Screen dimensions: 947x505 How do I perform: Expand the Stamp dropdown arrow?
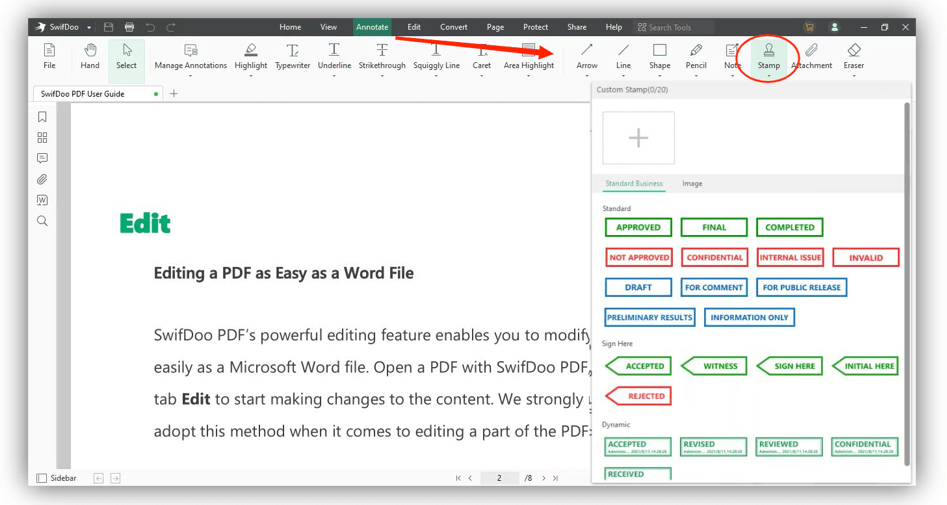[769, 76]
